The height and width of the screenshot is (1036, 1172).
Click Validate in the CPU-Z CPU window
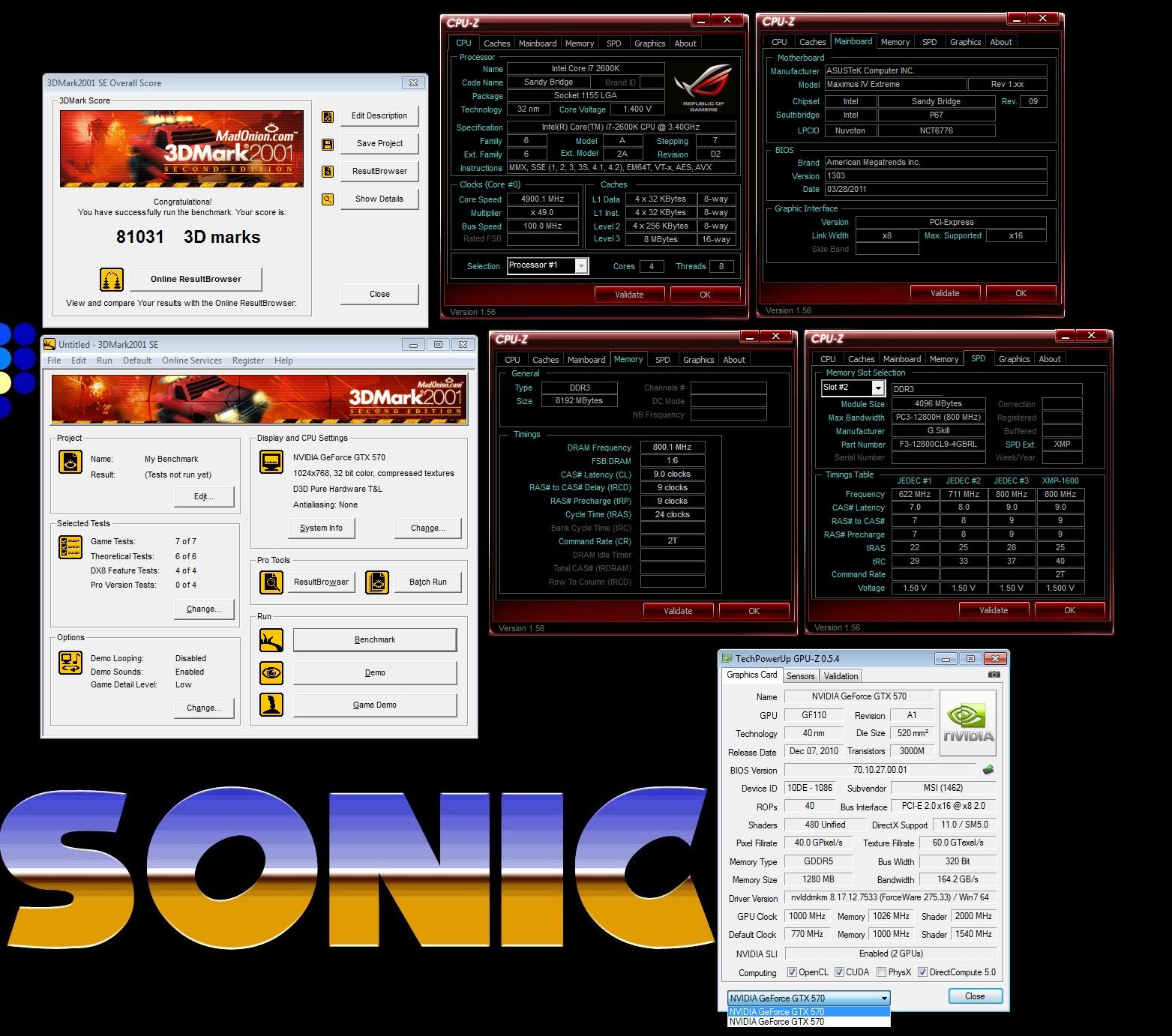pyautogui.click(x=629, y=295)
